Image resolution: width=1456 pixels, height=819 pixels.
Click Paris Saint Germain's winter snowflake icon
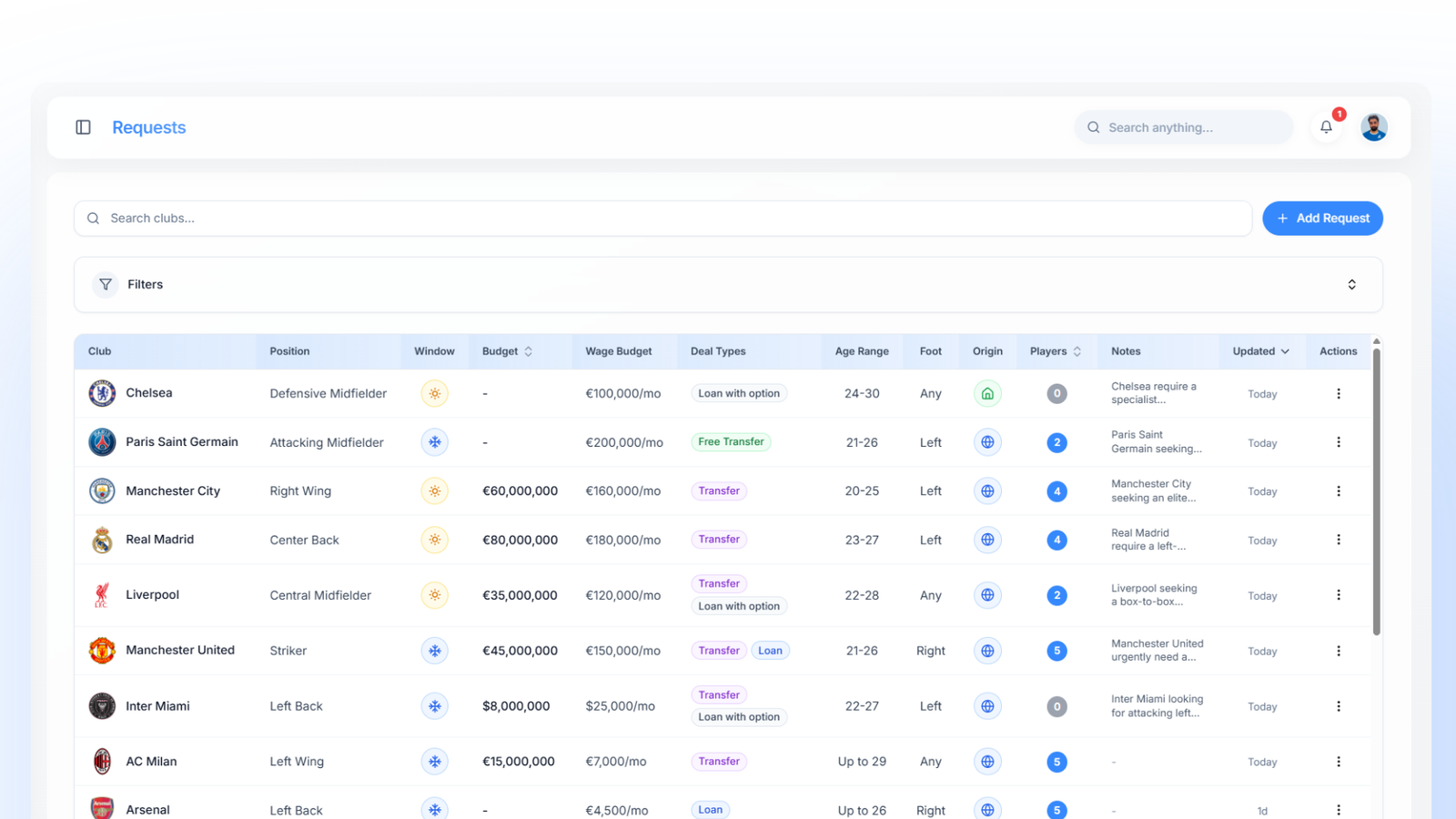point(435,442)
